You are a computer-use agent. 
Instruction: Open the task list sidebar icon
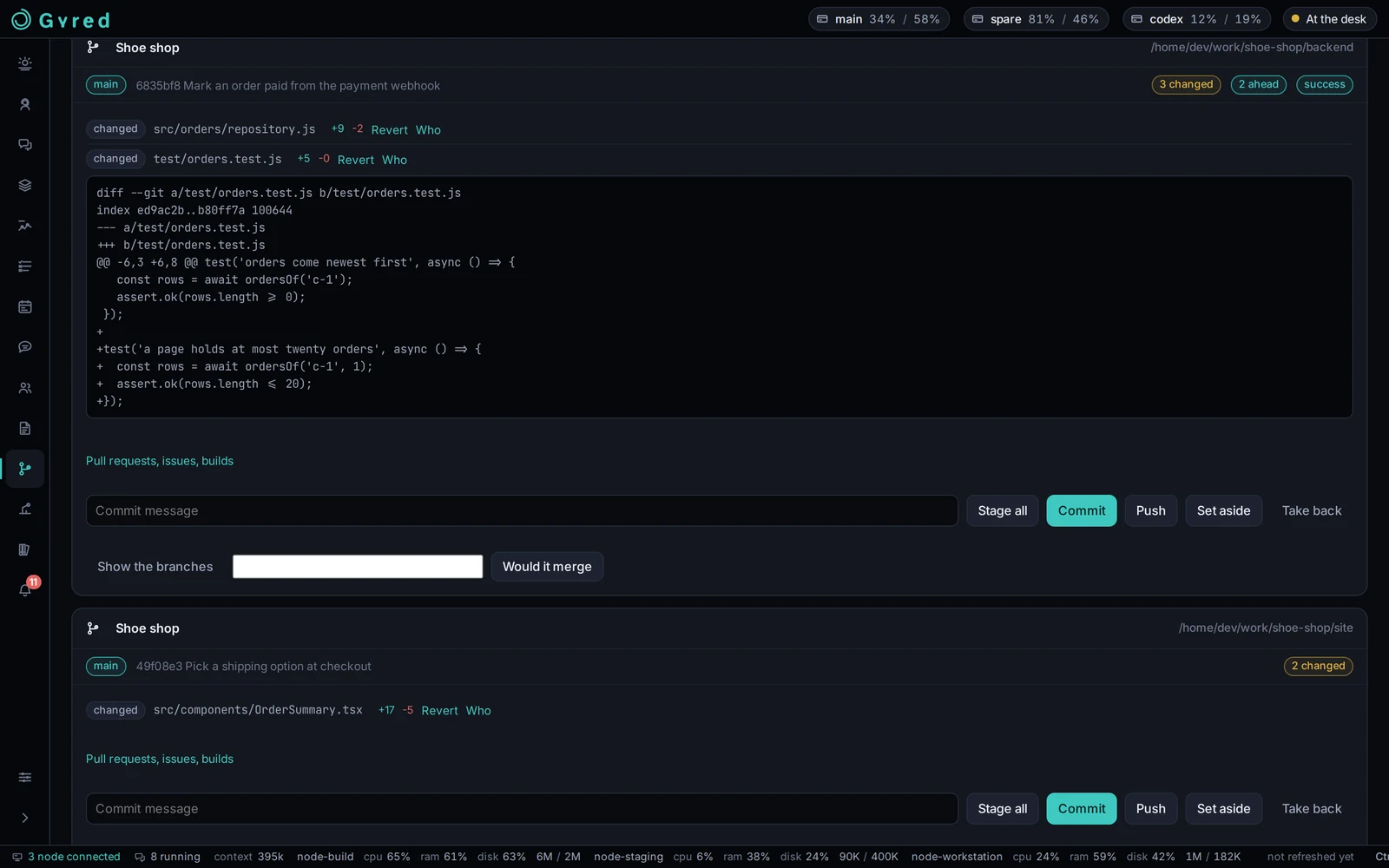pyautogui.click(x=25, y=266)
